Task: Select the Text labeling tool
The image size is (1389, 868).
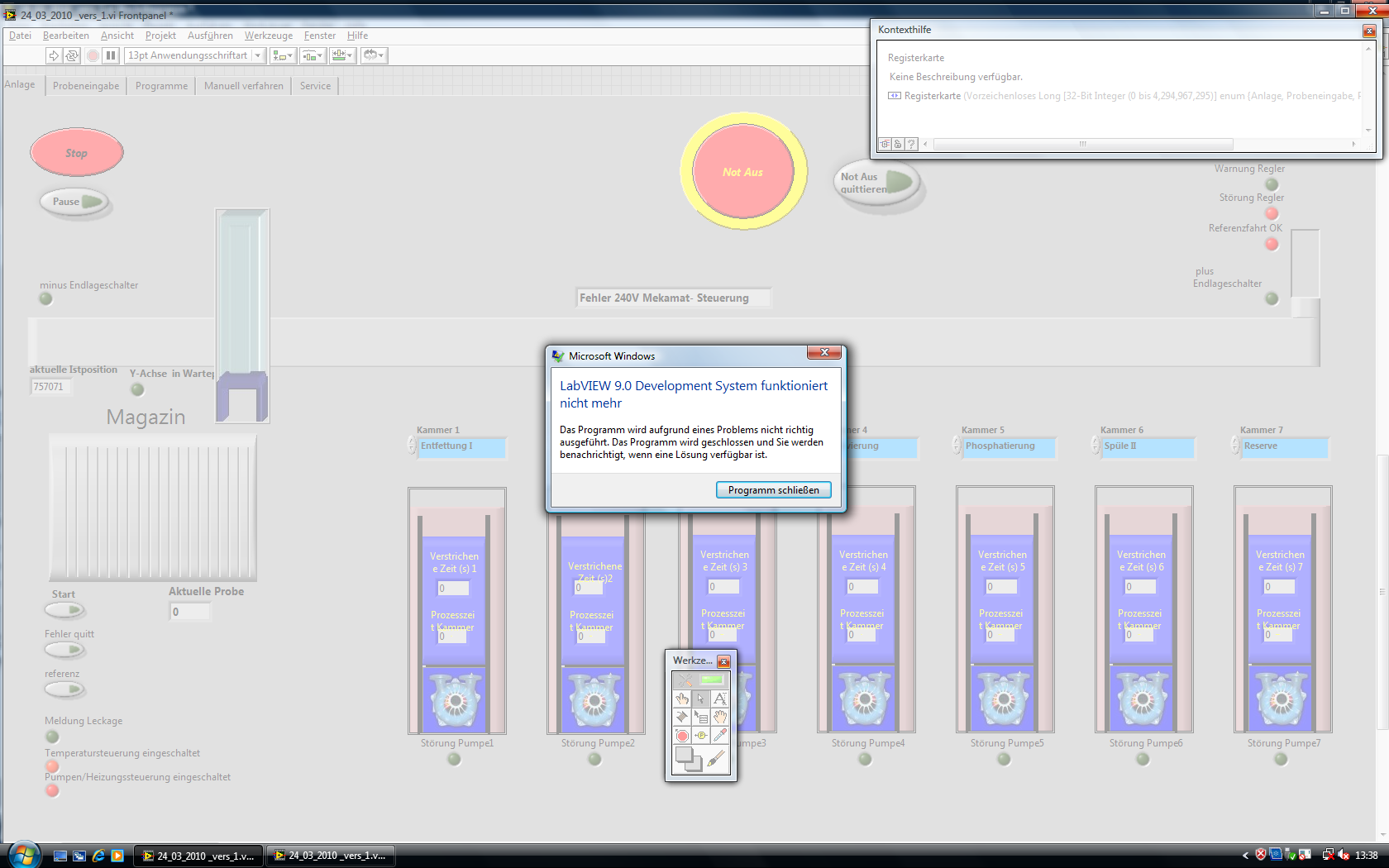Action: [x=720, y=699]
